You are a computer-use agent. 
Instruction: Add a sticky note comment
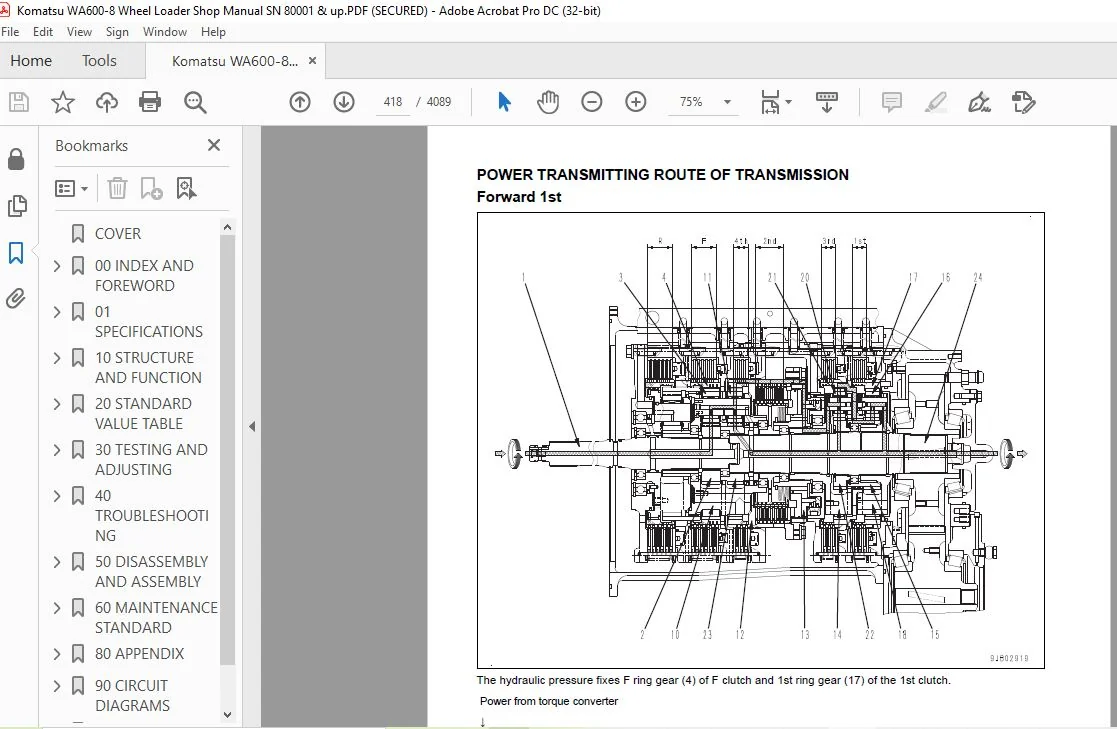[x=891, y=102]
